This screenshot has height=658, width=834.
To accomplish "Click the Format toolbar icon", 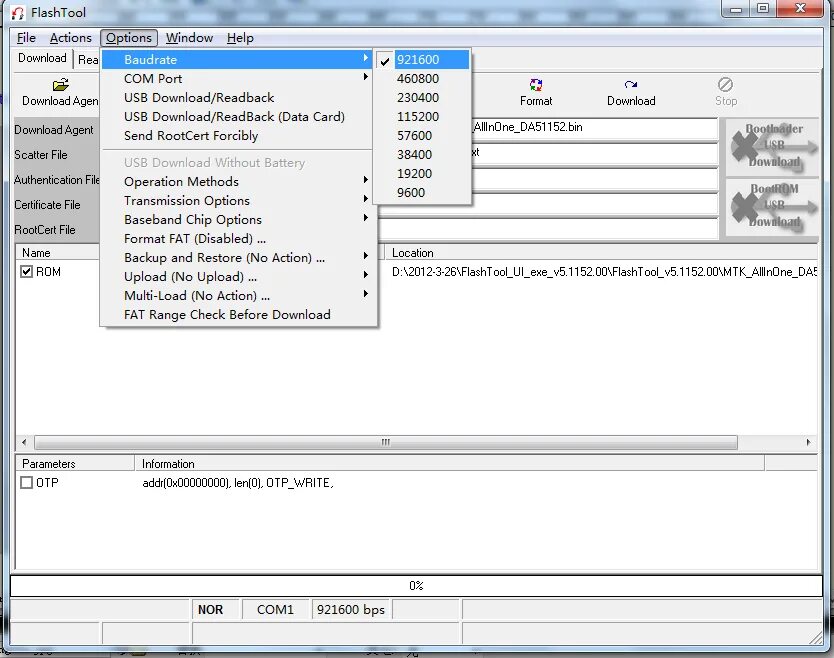I will click(536, 85).
